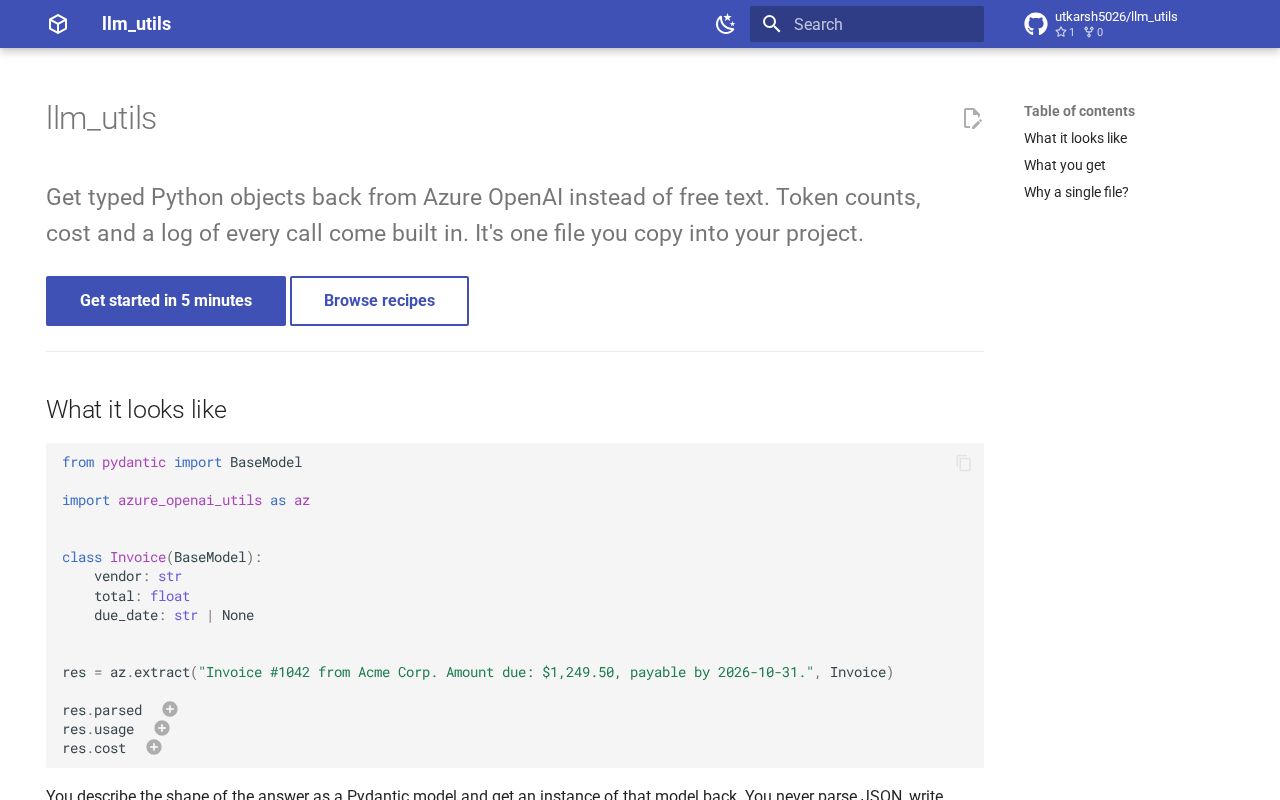Image resolution: width=1280 pixels, height=800 pixels.
Task: Click the search magnifier icon
Action: point(771,24)
